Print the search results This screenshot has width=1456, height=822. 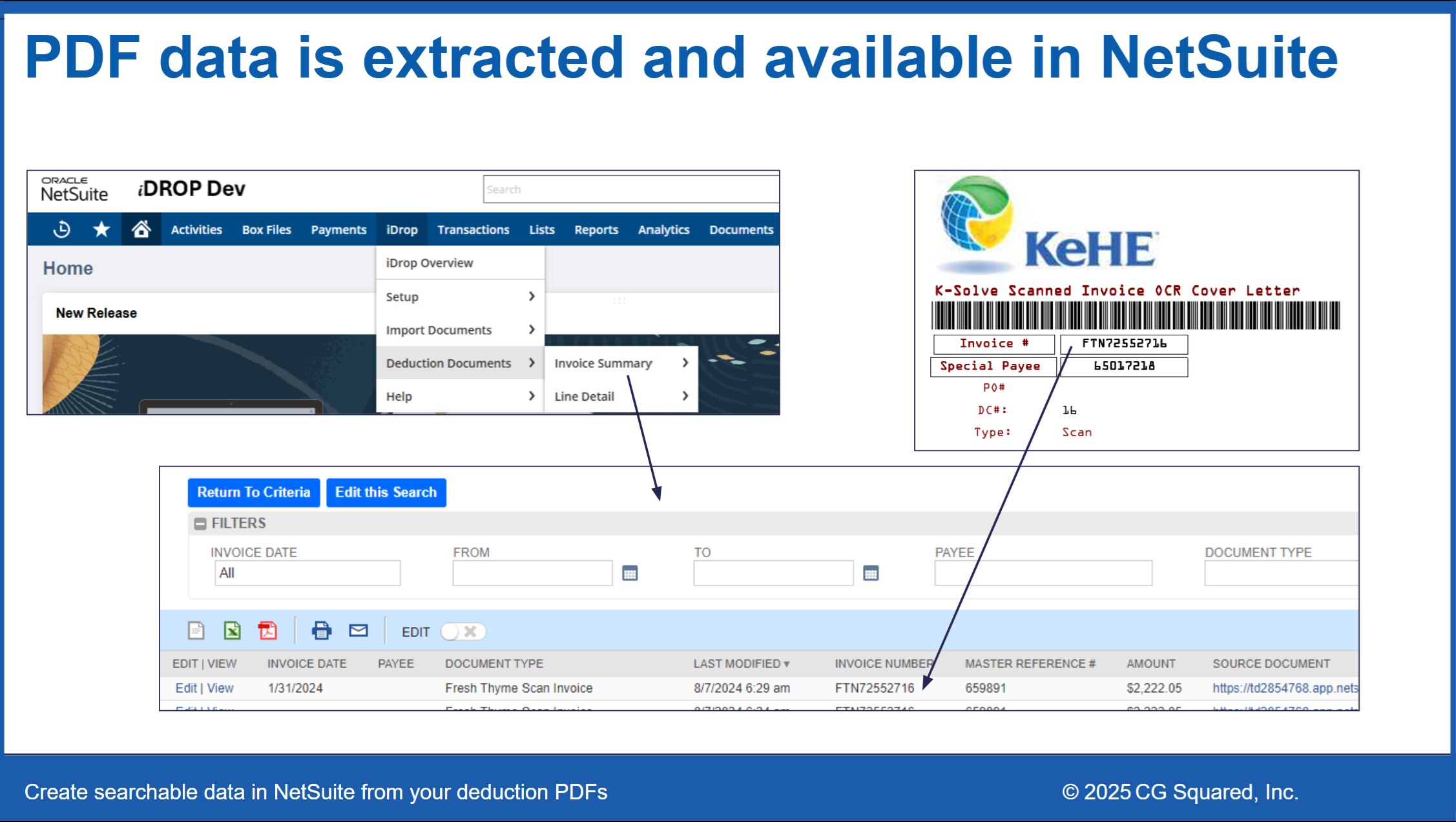[321, 631]
